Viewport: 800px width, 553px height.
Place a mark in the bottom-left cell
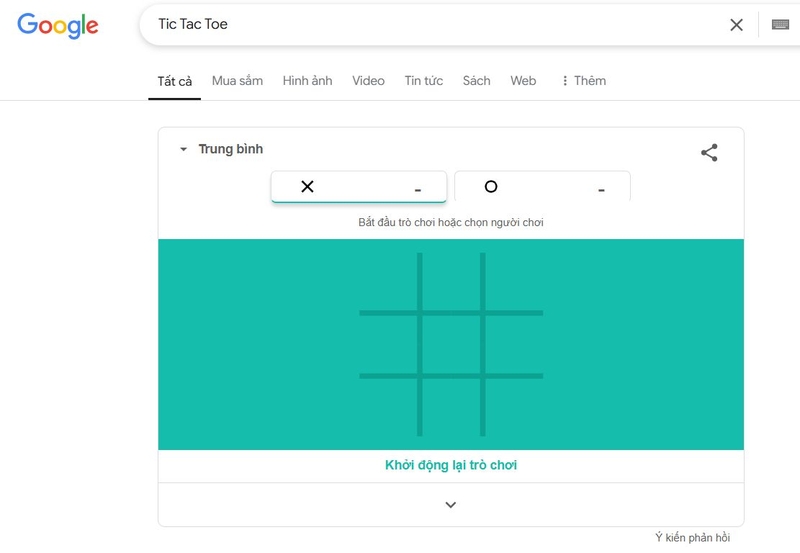point(388,407)
